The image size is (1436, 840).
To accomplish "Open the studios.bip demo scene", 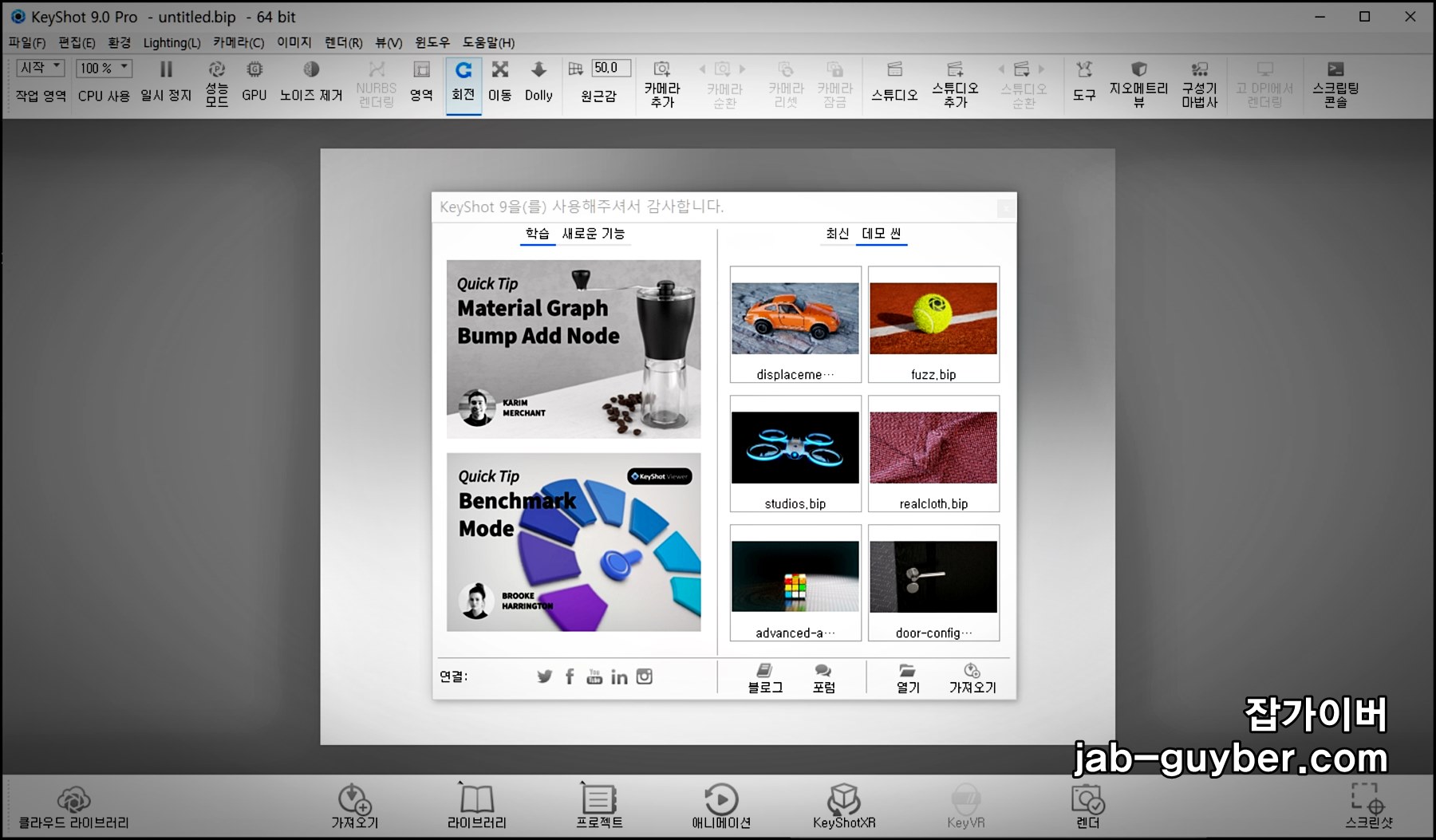I will [x=795, y=454].
